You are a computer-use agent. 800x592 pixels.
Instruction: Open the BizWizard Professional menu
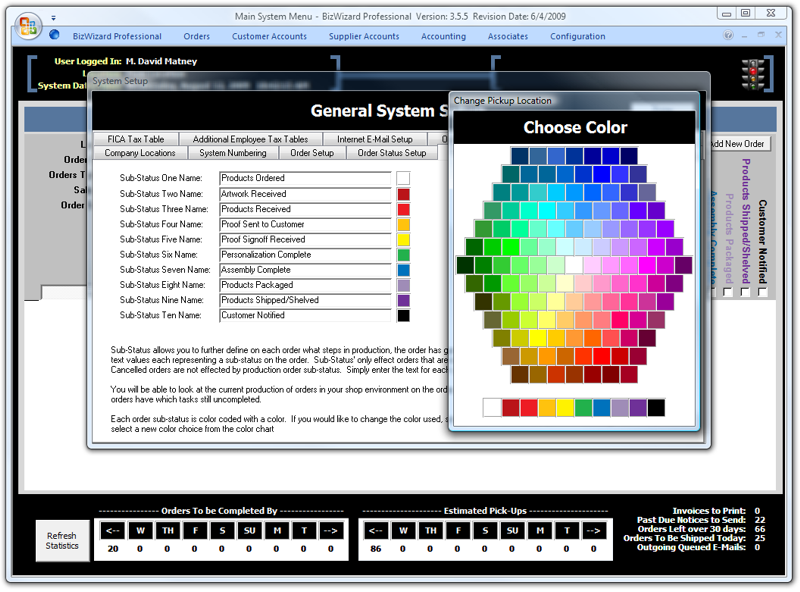coord(117,36)
